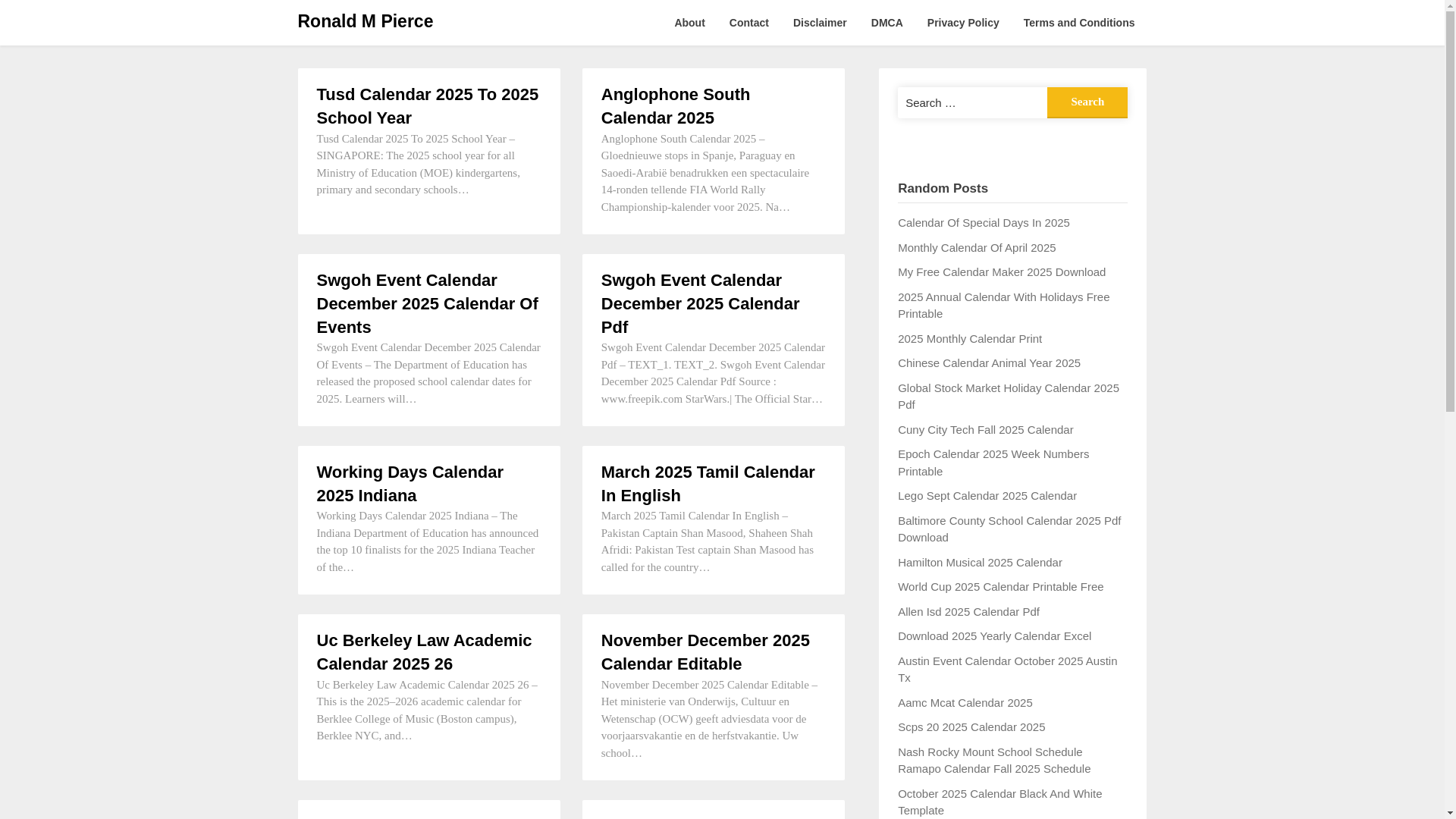Open Swgoh Event Calendar Calendar Pdf post
This screenshot has height=819, width=1456.
click(x=700, y=303)
